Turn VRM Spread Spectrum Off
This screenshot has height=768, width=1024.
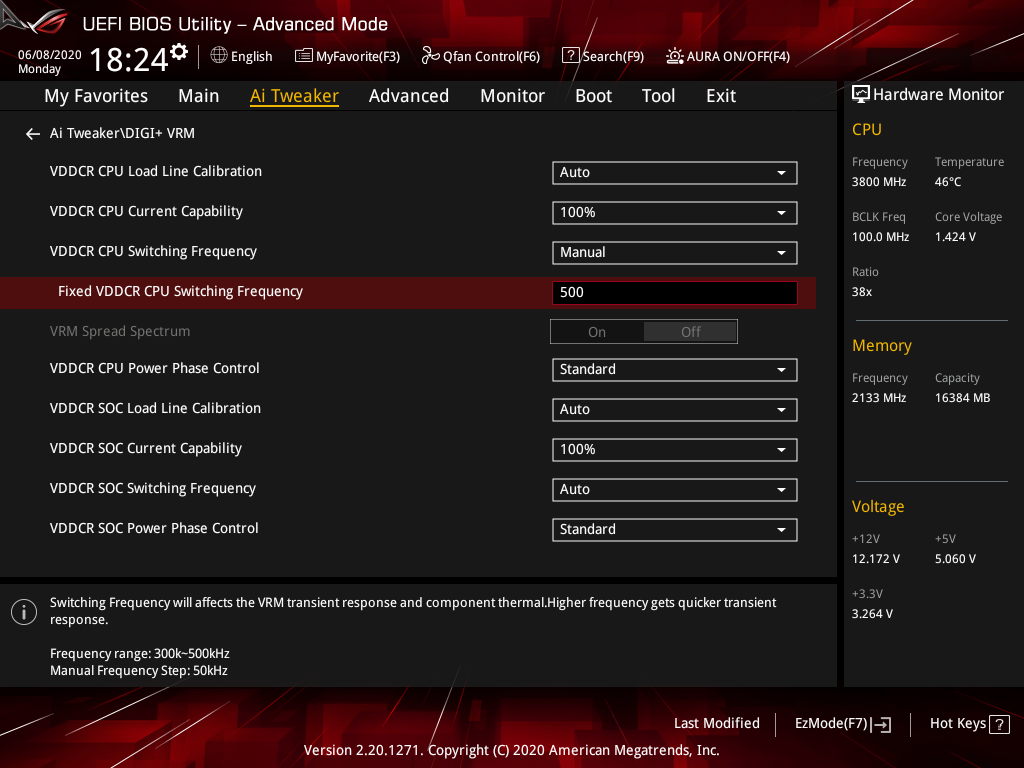[x=690, y=332]
